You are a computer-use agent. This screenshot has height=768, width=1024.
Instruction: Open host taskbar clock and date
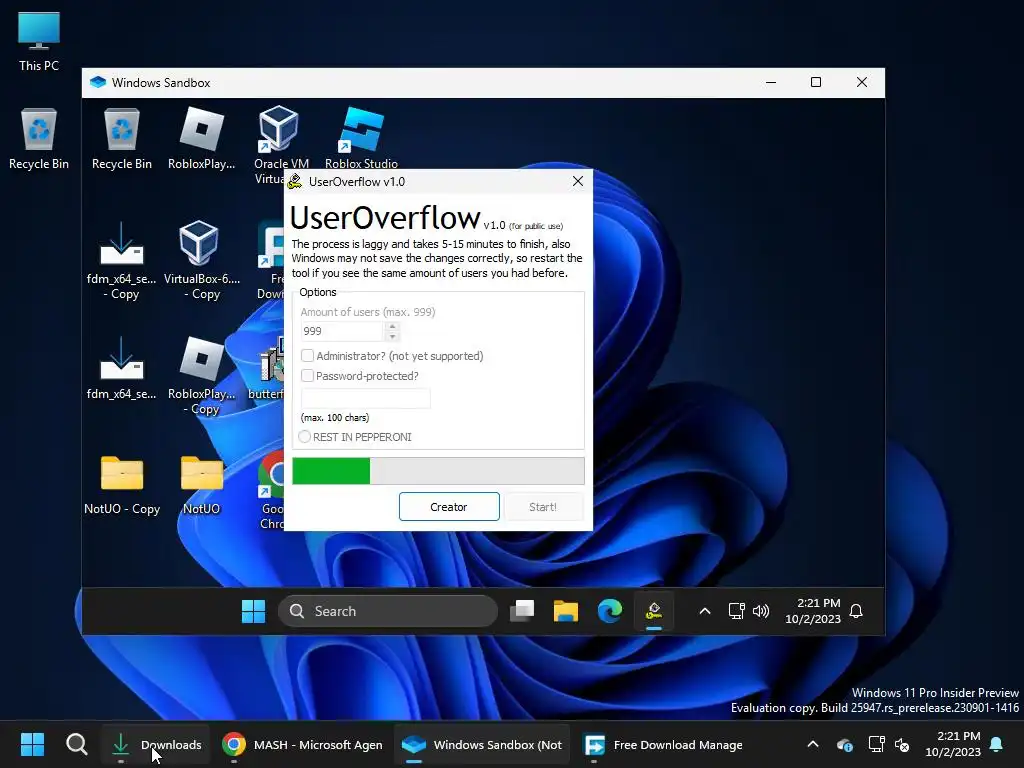[x=953, y=744]
